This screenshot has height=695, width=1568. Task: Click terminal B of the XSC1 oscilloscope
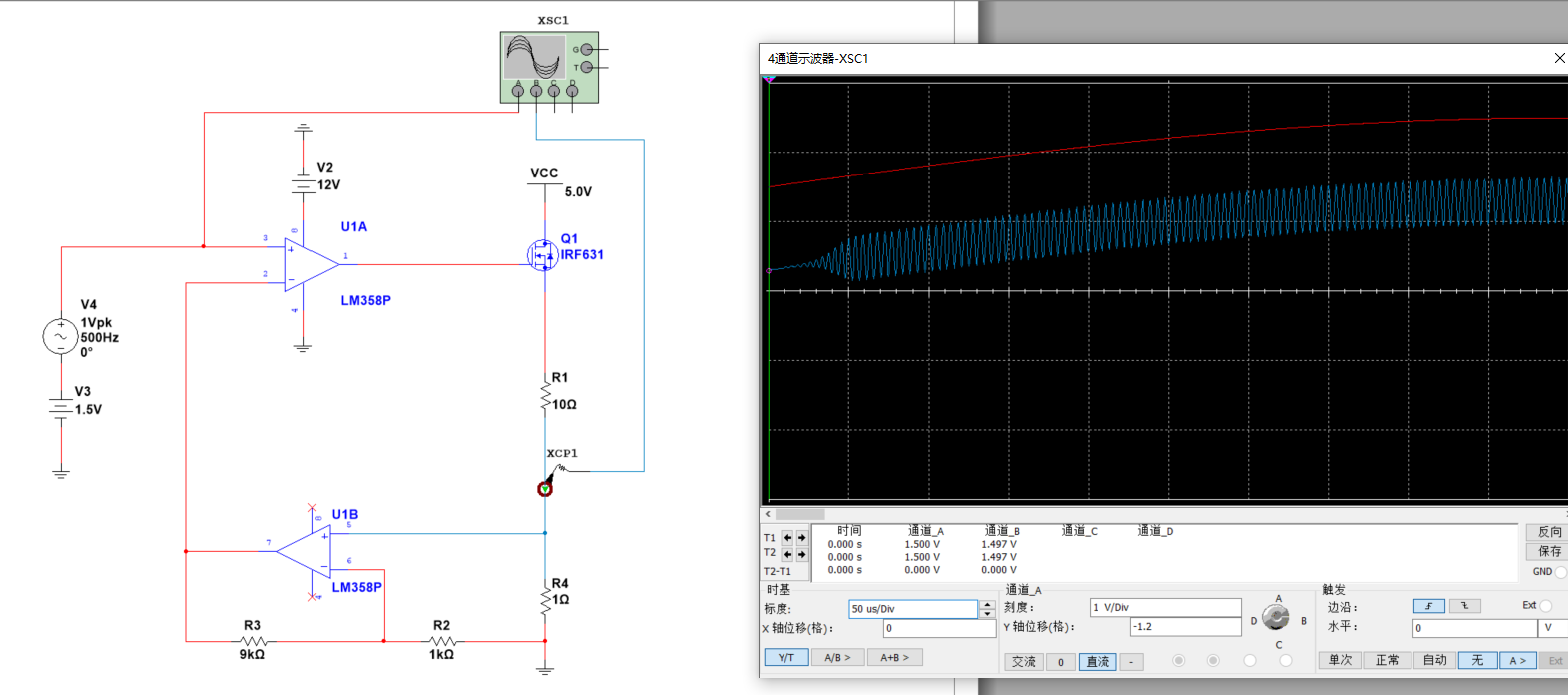pos(536,91)
